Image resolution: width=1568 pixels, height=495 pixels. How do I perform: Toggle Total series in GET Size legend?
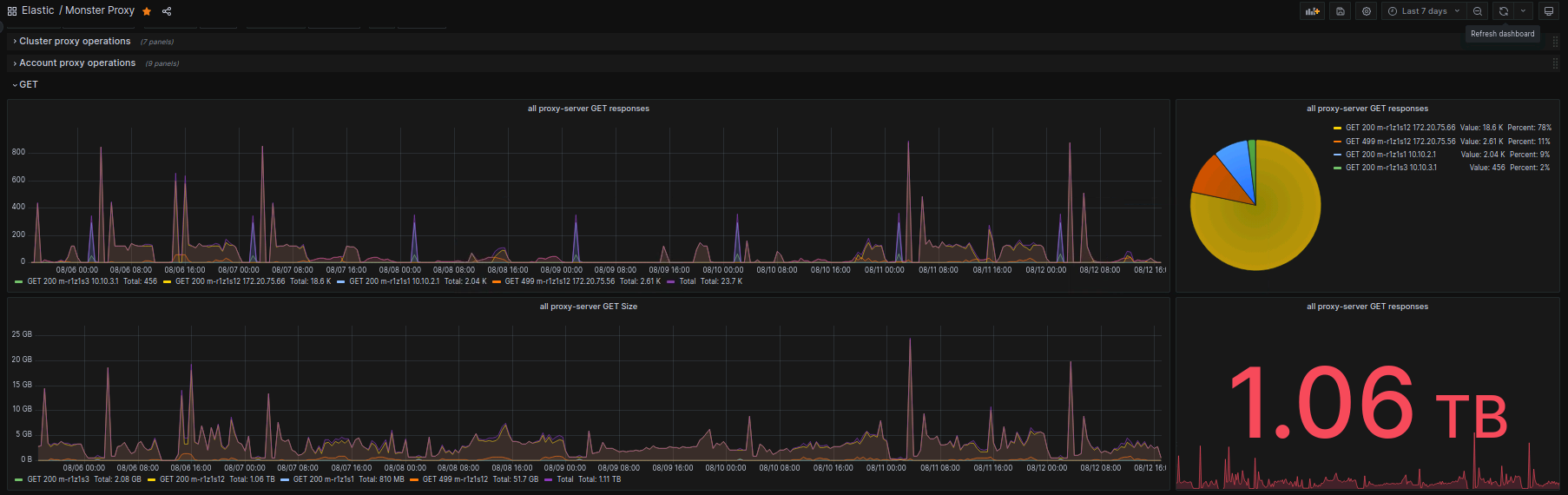pyautogui.click(x=564, y=479)
